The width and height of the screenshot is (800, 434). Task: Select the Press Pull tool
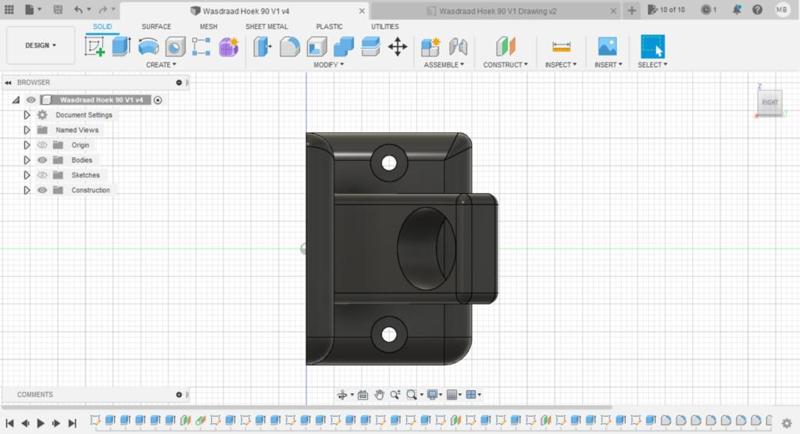pos(263,46)
